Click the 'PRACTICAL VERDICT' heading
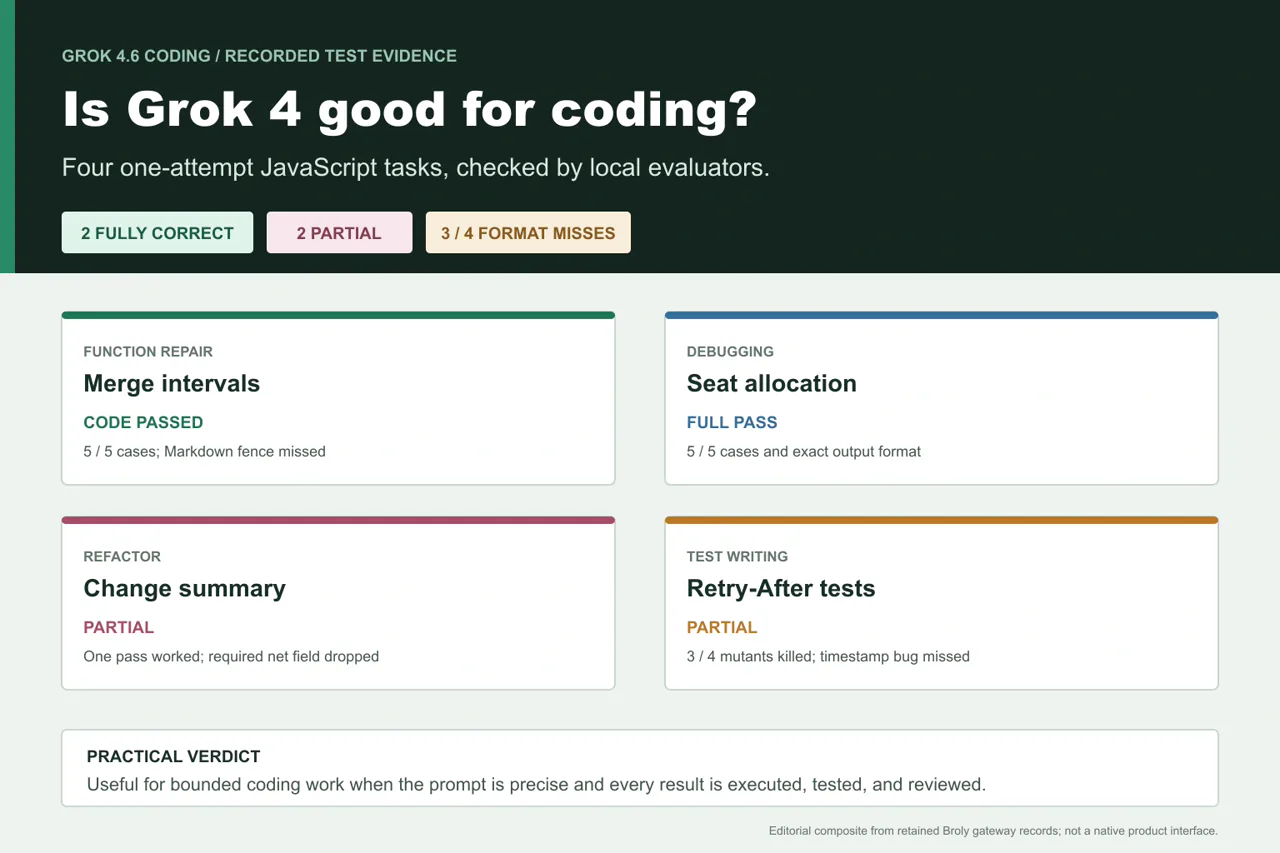1280x853 pixels. (x=174, y=756)
